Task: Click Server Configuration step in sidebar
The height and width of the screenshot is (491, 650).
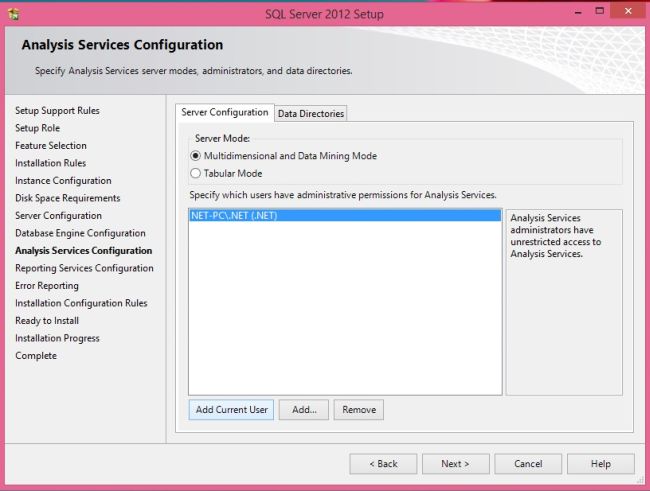Action: pyautogui.click(x=58, y=216)
